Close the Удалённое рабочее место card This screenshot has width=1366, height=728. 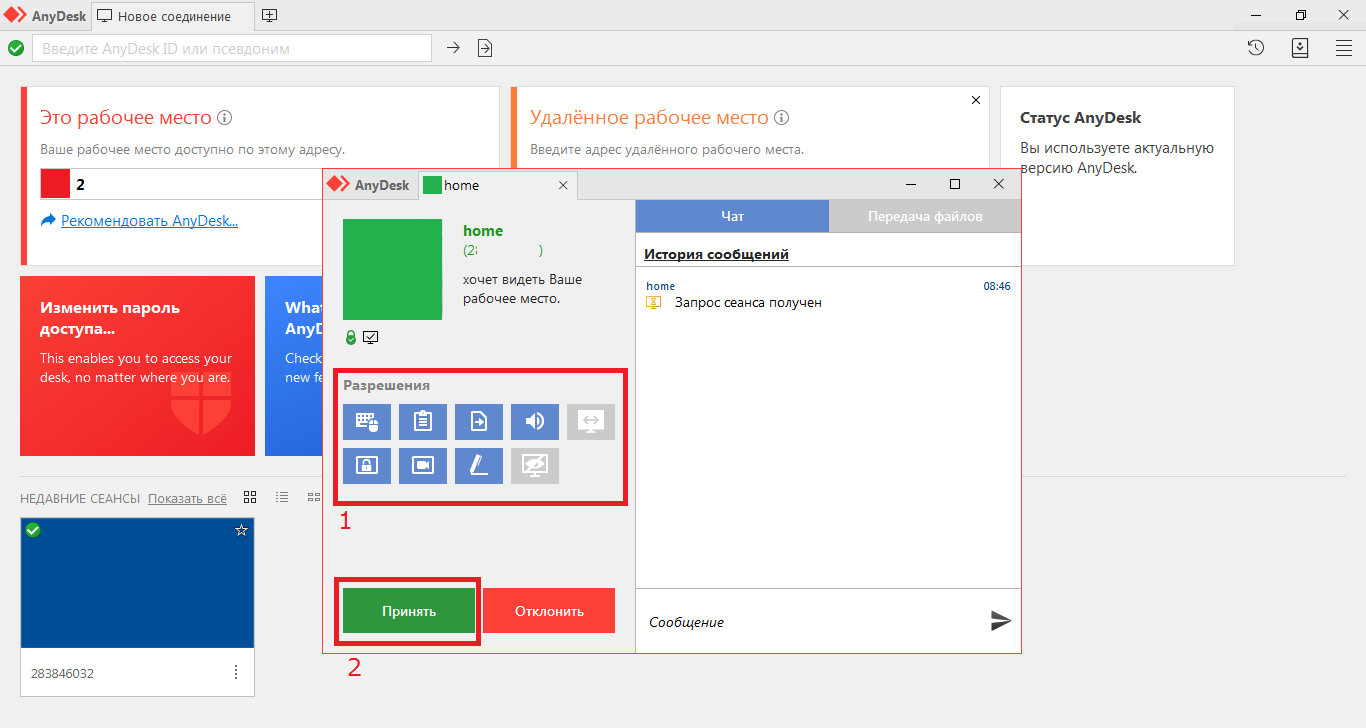[976, 100]
